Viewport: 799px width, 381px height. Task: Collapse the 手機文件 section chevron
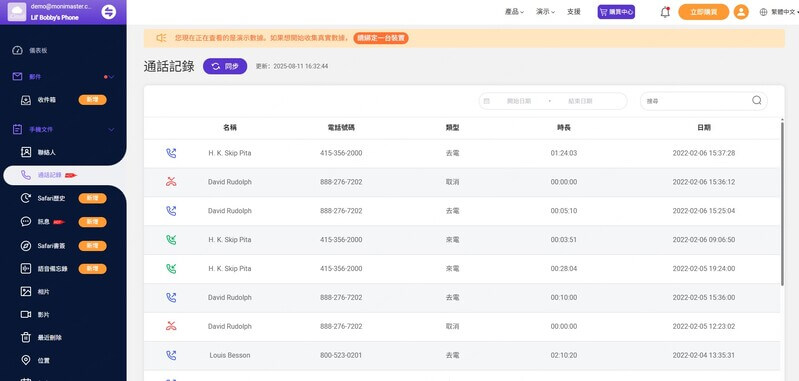click(111, 129)
